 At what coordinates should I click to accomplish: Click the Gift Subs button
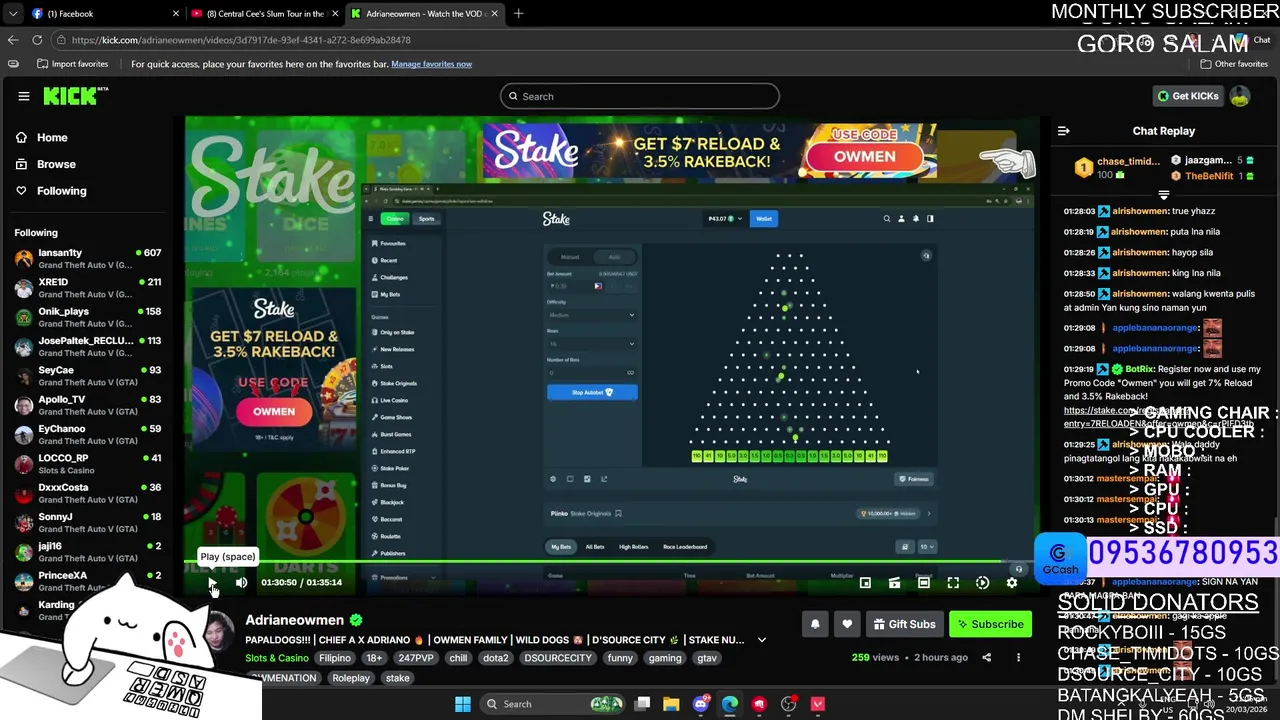(x=904, y=624)
